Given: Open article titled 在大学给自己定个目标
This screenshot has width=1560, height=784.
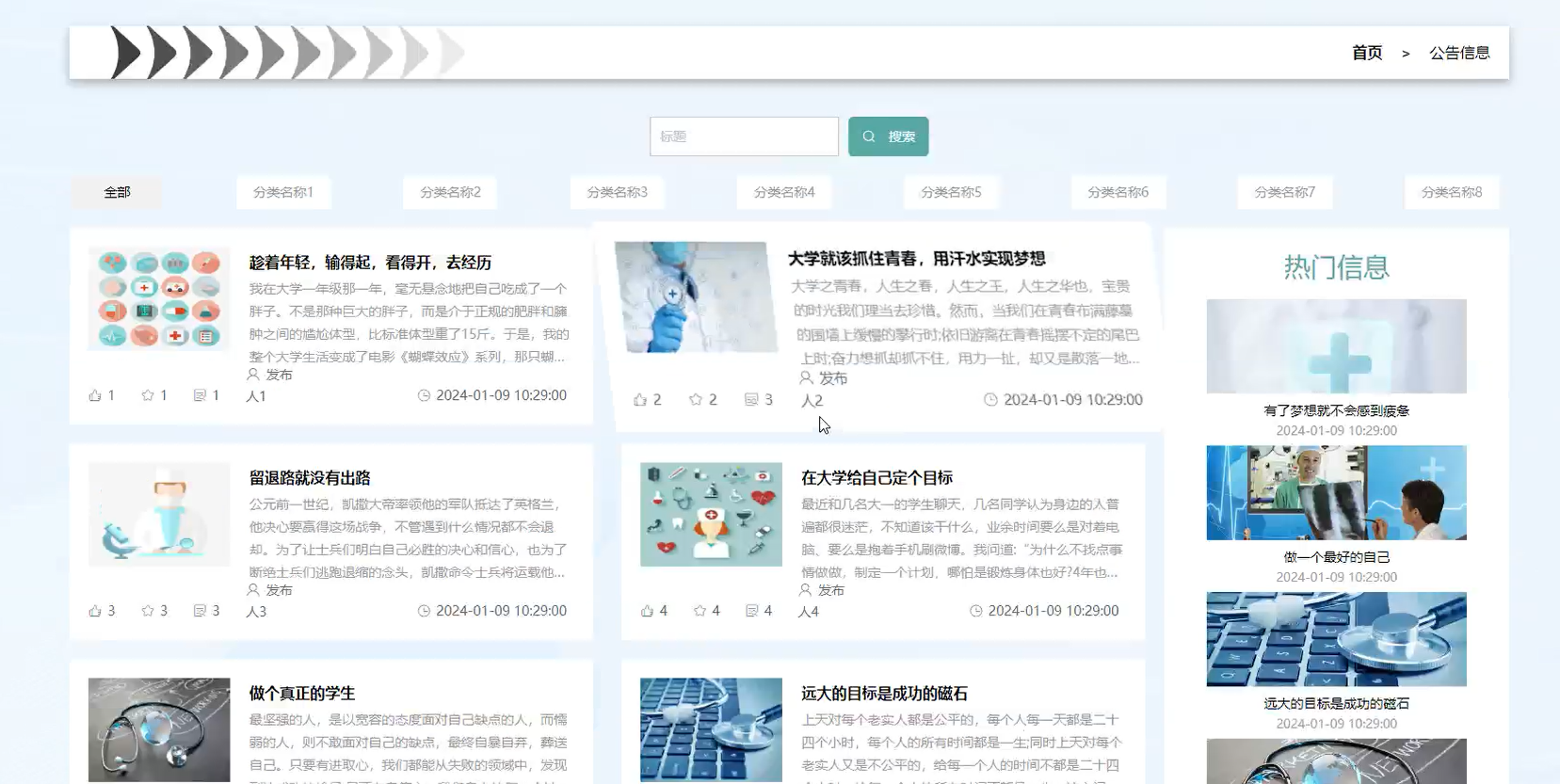Looking at the screenshot, I should [x=876, y=478].
